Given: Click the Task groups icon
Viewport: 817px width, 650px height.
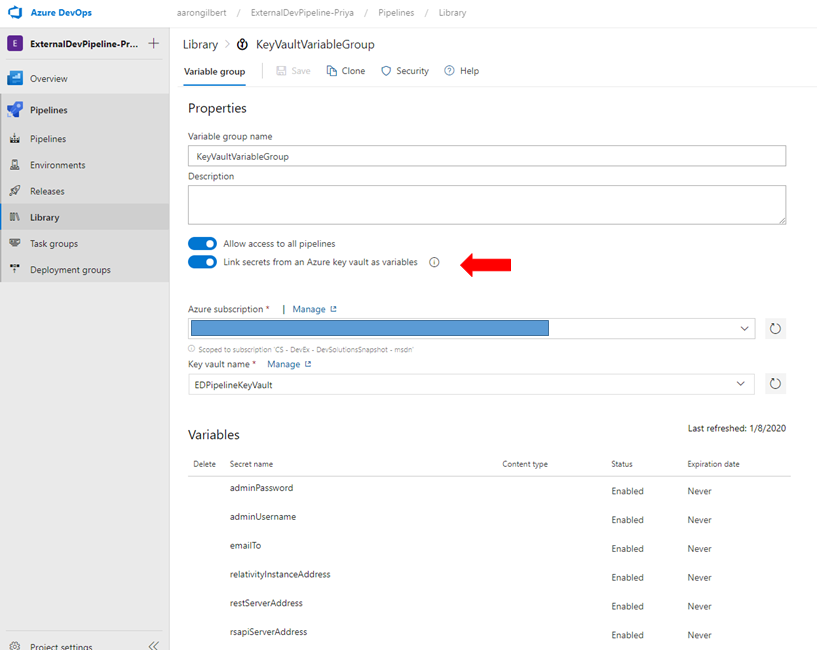Looking at the screenshot, I should click(15, 243).
